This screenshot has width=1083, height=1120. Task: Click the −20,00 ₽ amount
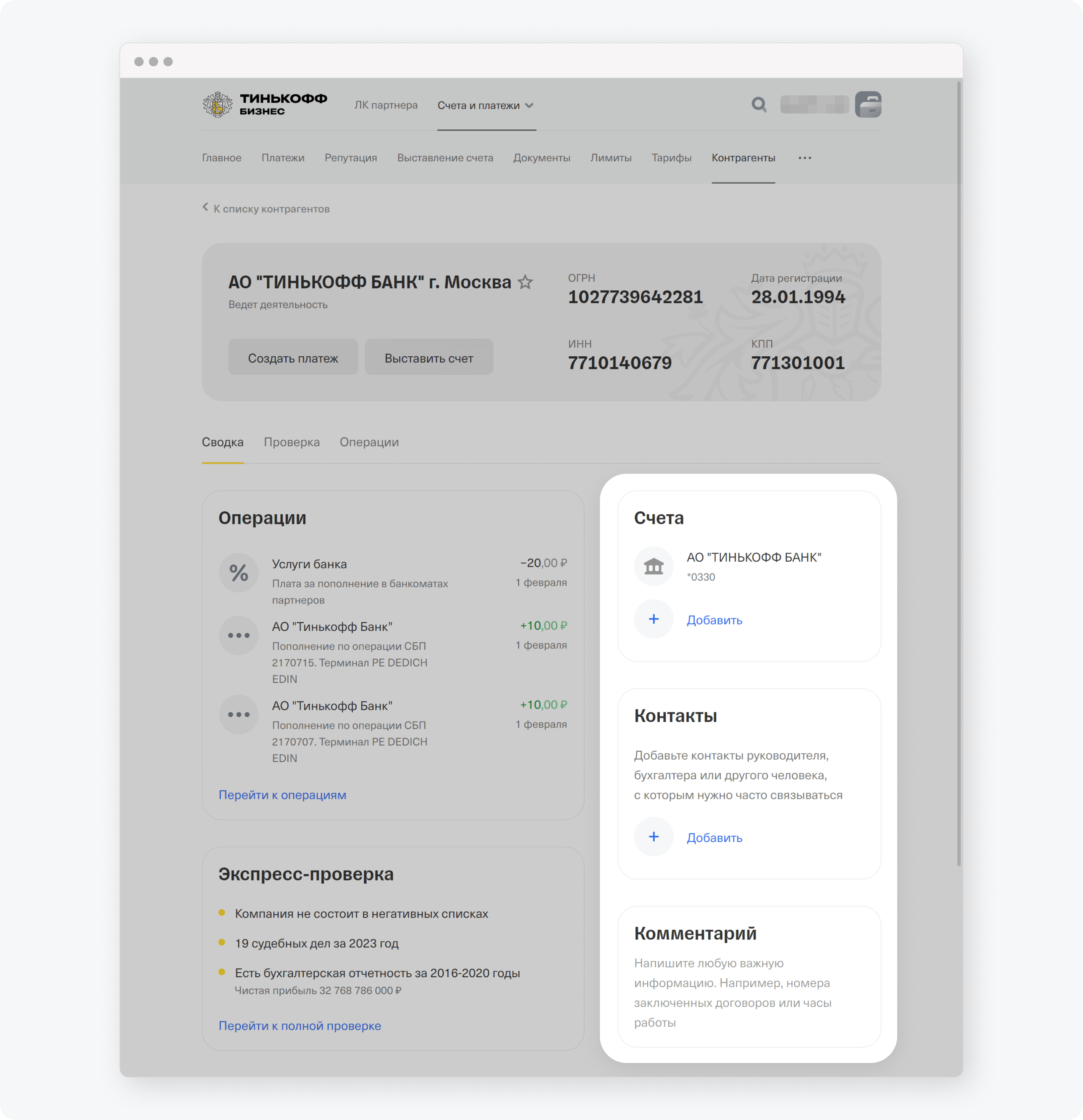[543, 563]
